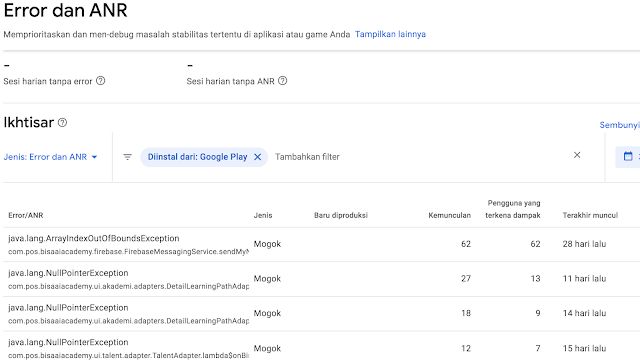Click the 14 hari lalu cell
Screen dimensions: 640x362
click(584, 313)
